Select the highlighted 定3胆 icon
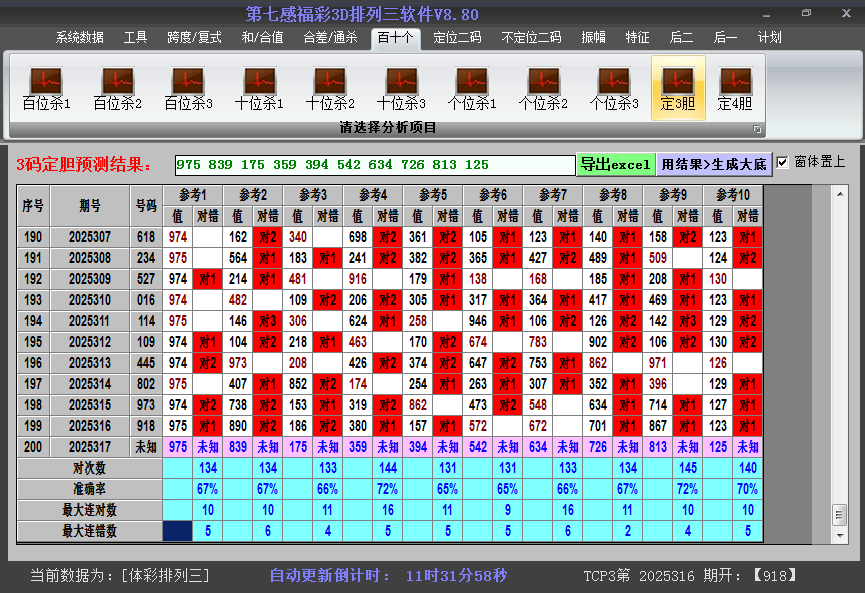The height and width of the screenshot is (593, 865). [678, 88]
